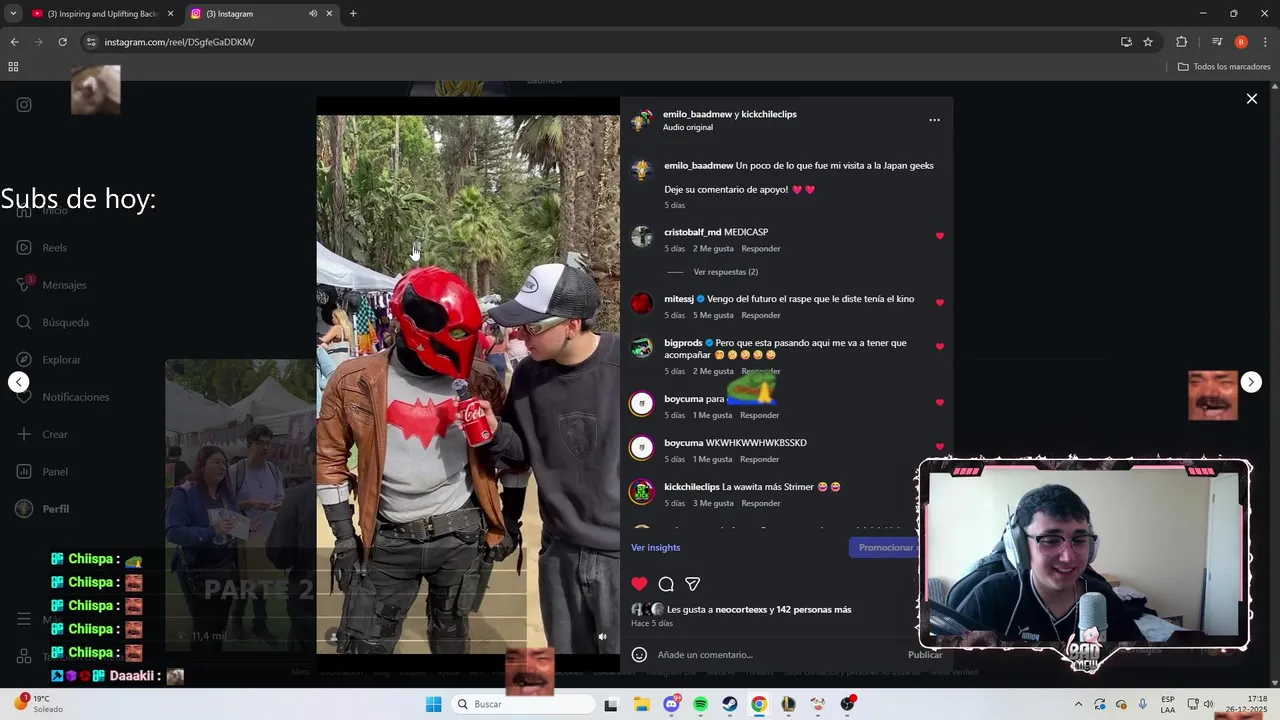This screenshot has width=1280, height=720.
Task: Unlike the reel with the red heart button
Action: click(639, 584)
